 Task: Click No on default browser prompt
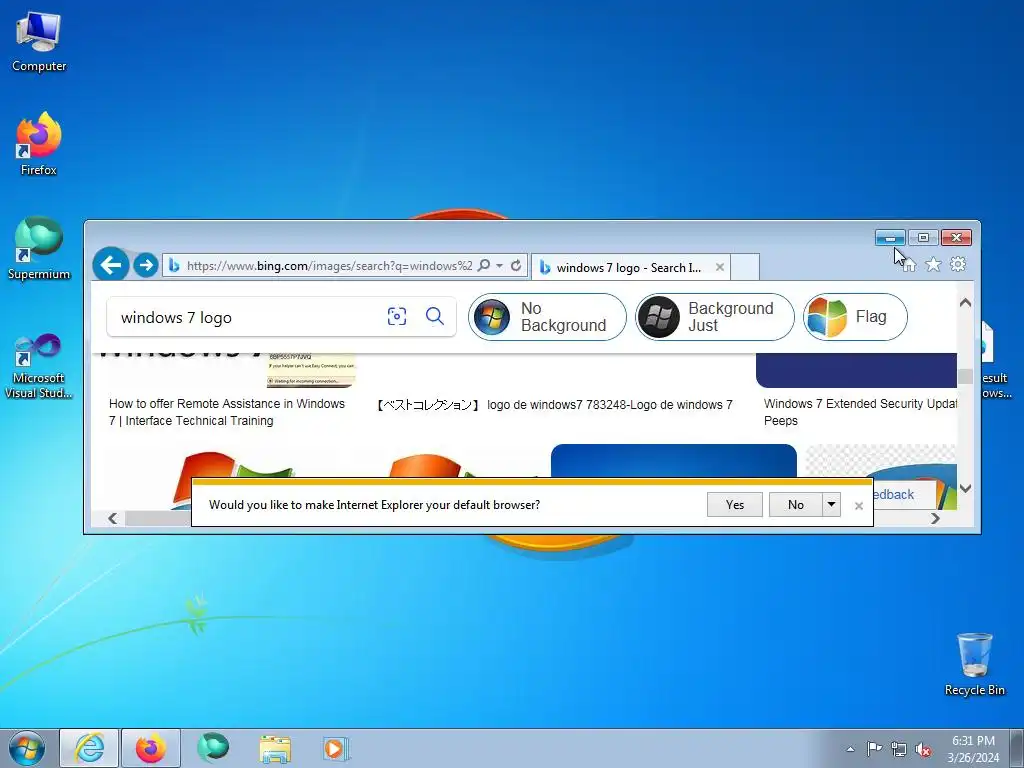(x=795, y=505)
